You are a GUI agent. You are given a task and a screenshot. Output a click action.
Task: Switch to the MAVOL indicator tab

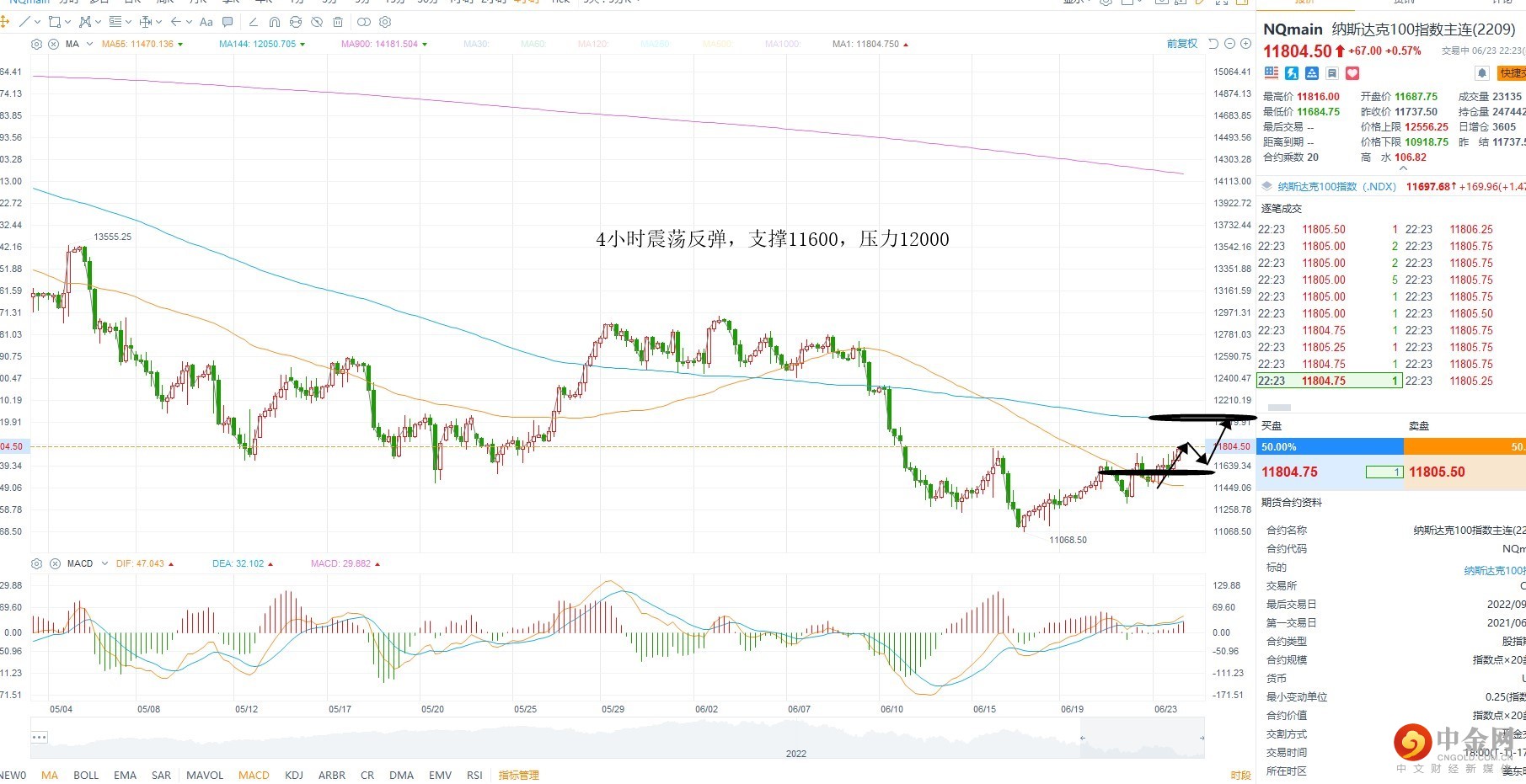click(205, 775)
